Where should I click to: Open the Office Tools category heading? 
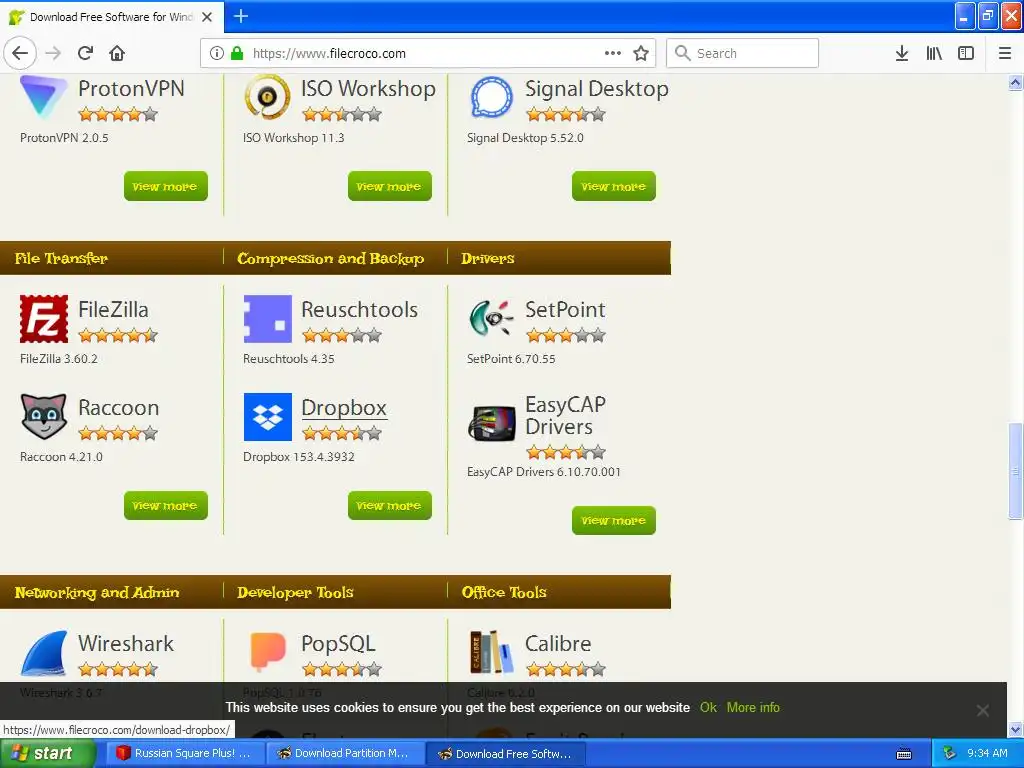(x=504, y=592)
